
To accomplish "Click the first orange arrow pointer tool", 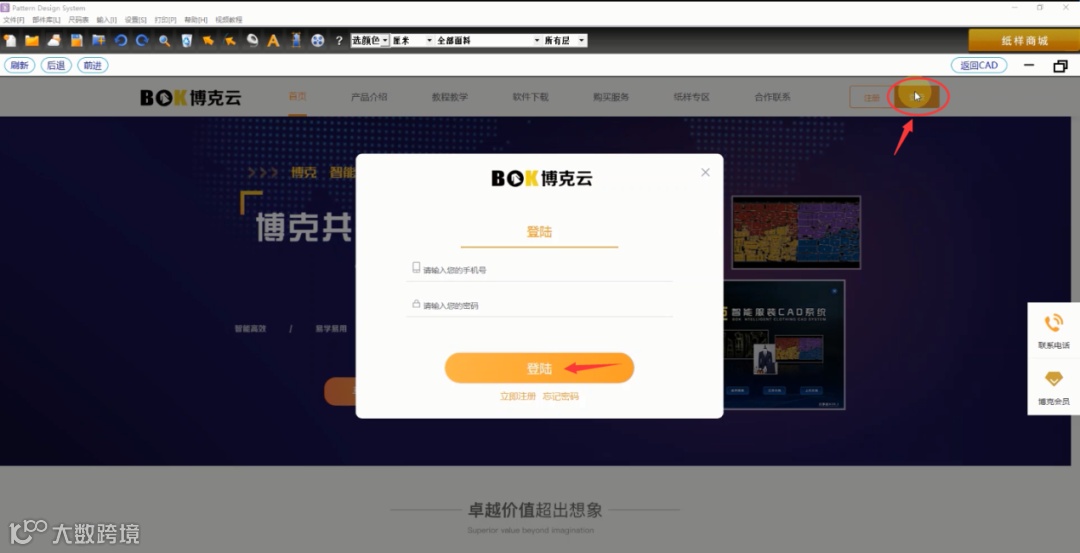I will [208, 41].
